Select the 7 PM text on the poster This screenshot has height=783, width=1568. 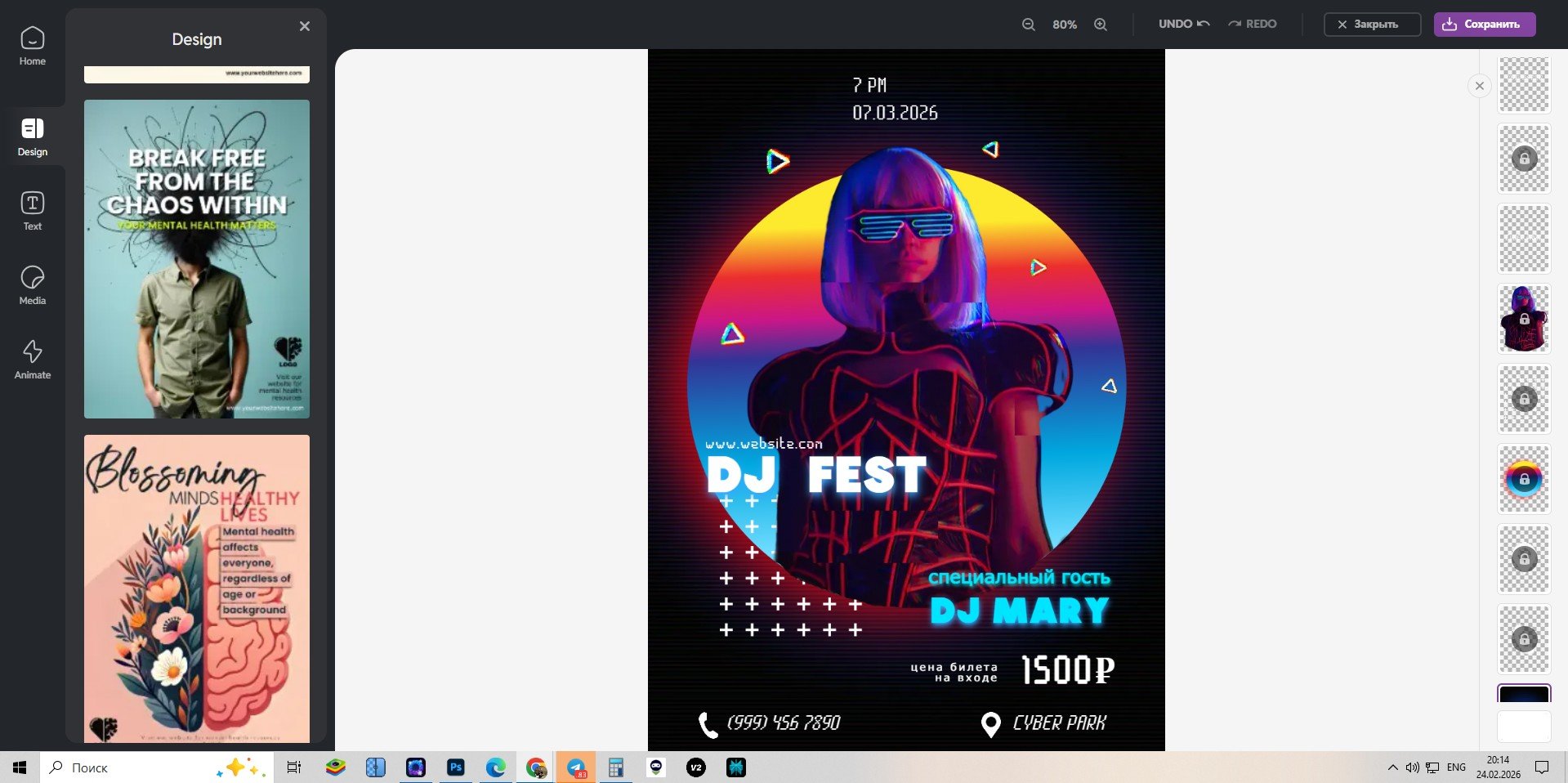tap(869, 85)
